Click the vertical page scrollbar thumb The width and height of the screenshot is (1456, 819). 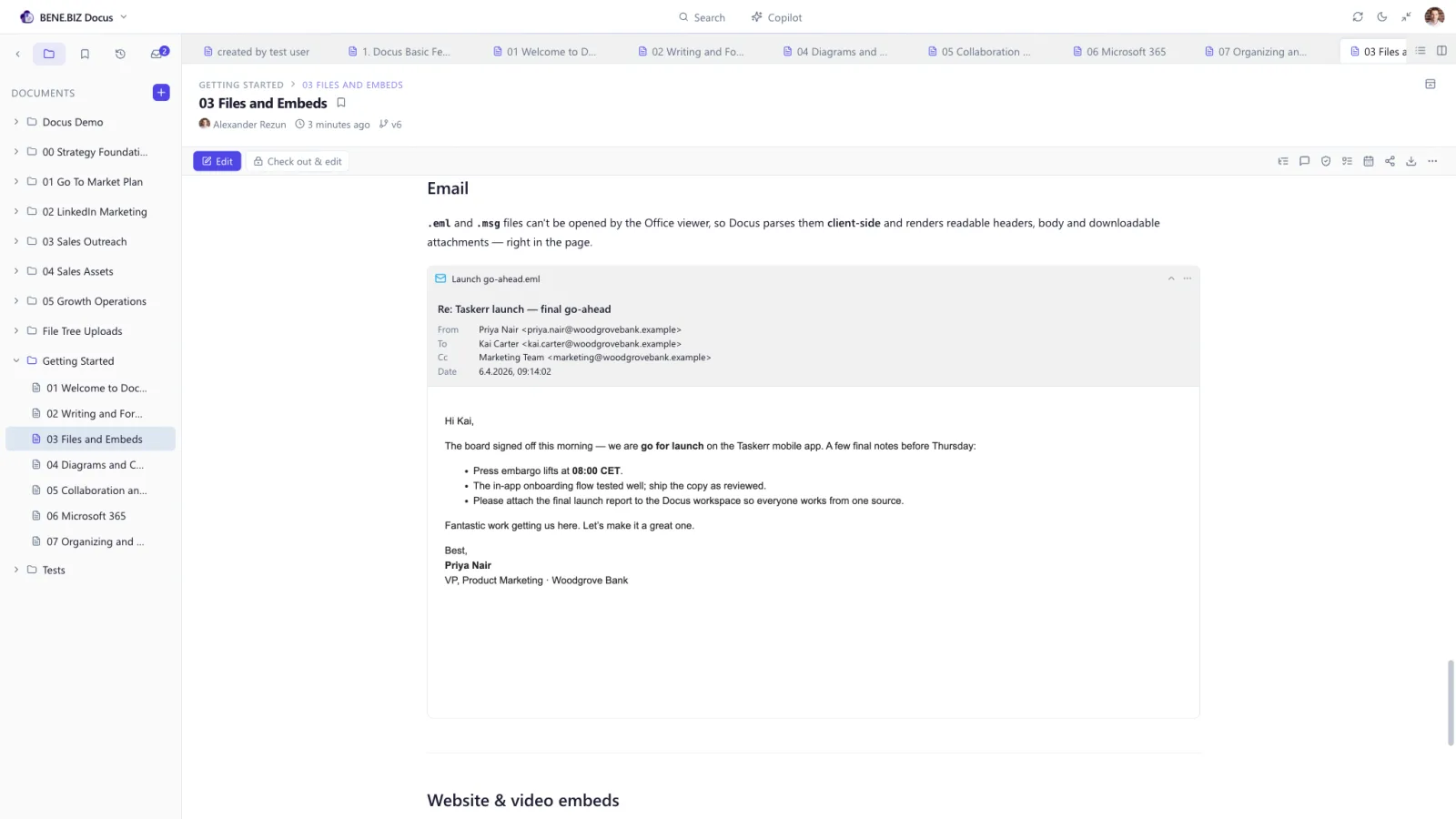click(1451, 703)
